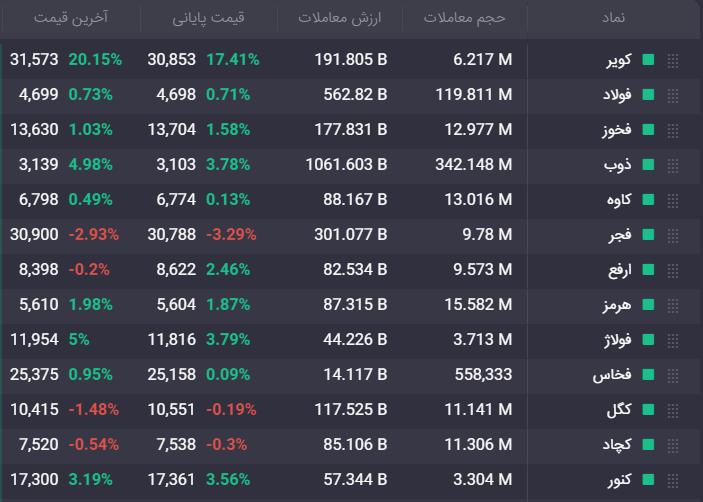The height and width of the screenshot is (502, 703).
Task: Sort by the آخرین قیمت column header
Action: pos(71,18)
